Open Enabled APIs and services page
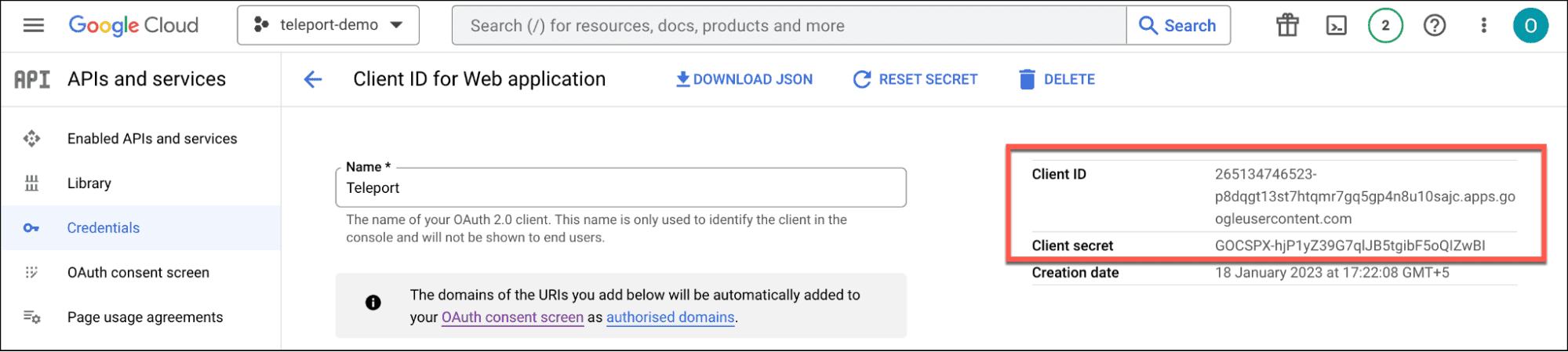The height and width of the screenshot is (352, 1568). click(151, 139)
